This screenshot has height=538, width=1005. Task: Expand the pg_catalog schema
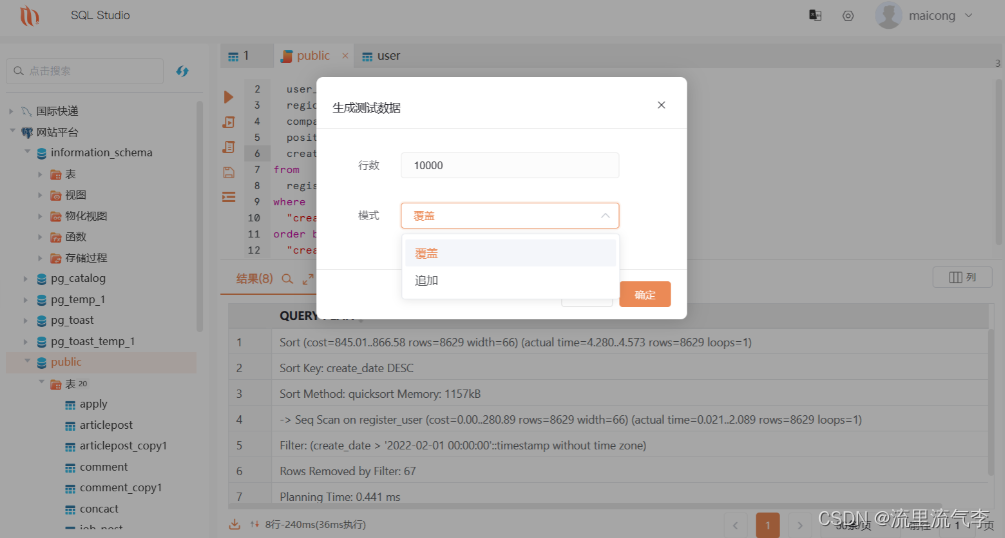click(26, 278)
